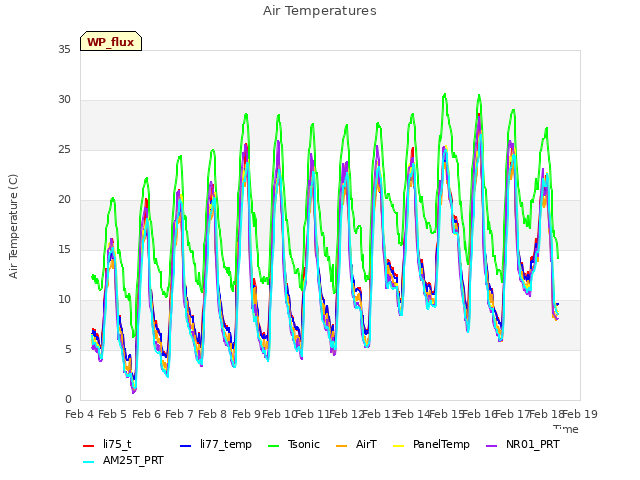Click the Air Temperature (C) axis label
The image size is (640, 480).
pos(13,227)
